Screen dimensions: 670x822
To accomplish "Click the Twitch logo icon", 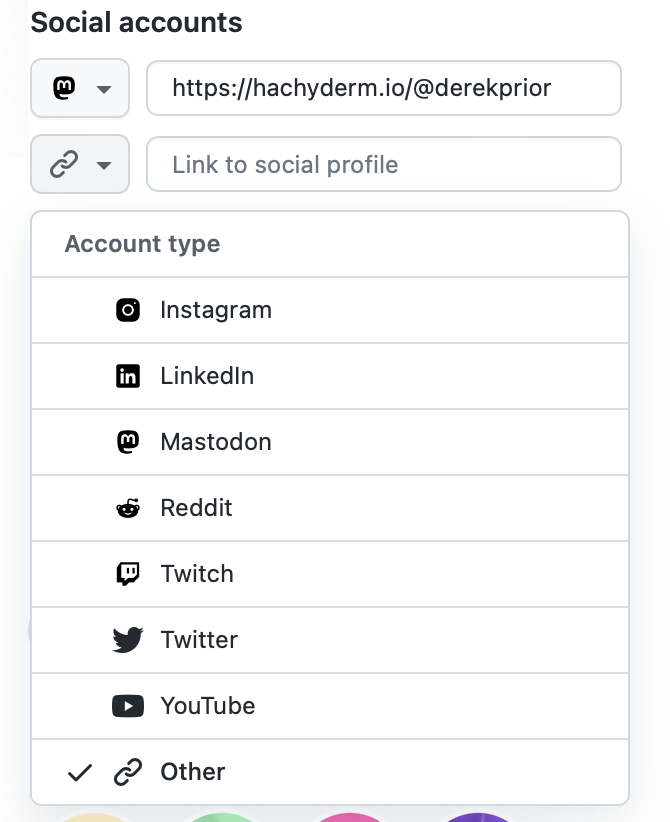I will [128, 574].
